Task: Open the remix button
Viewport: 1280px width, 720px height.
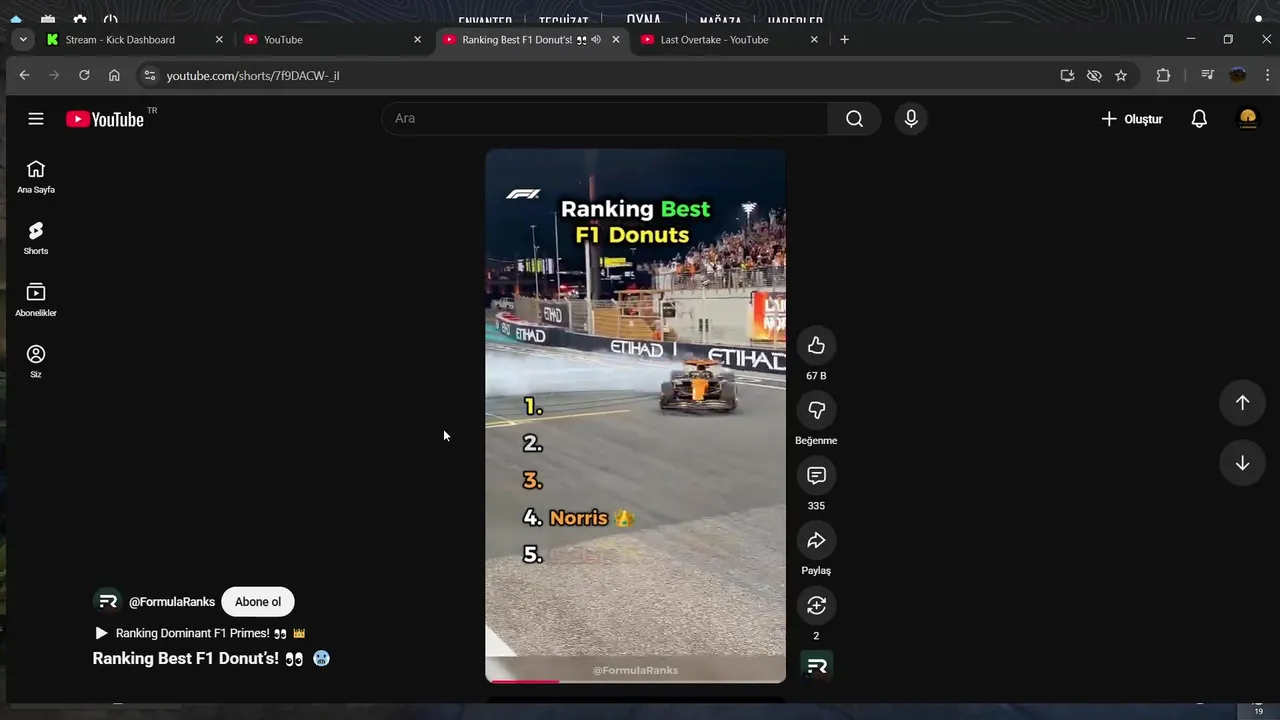Action: (816, 606)
